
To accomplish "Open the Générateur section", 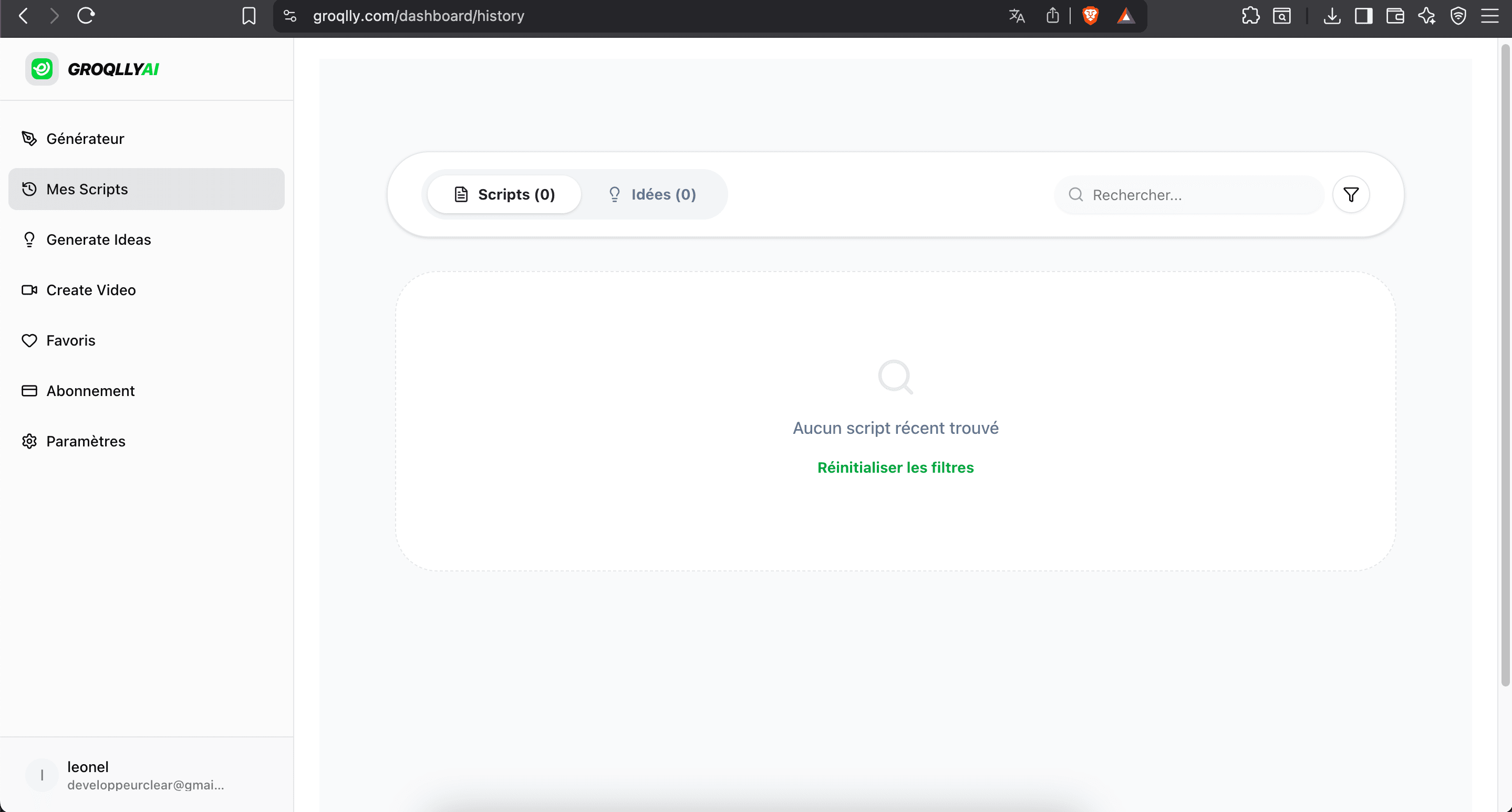I will coord(85,139).
